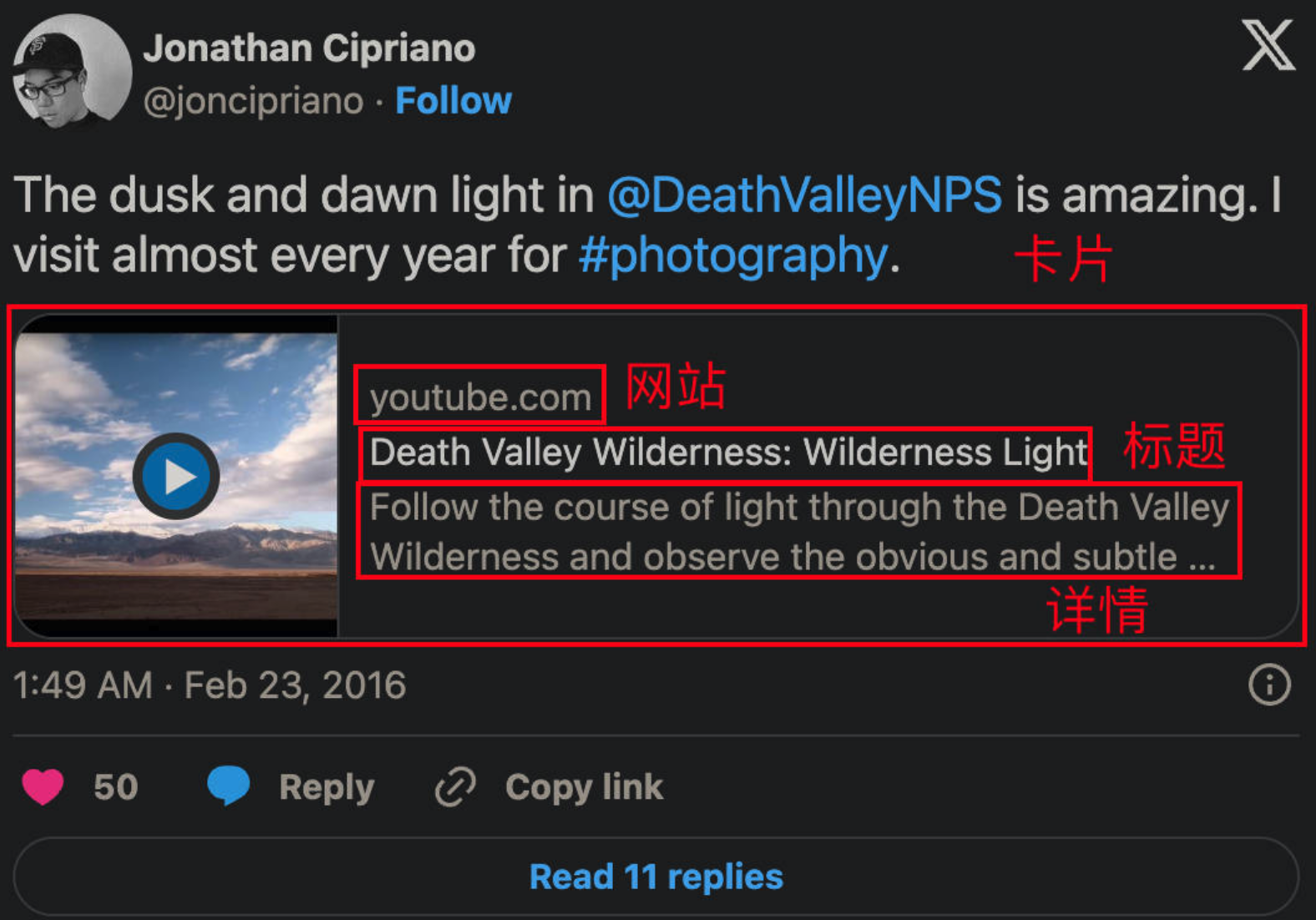Play the Death Valley video
This screenshot has height=920, width=1316.
pos(176,477)
